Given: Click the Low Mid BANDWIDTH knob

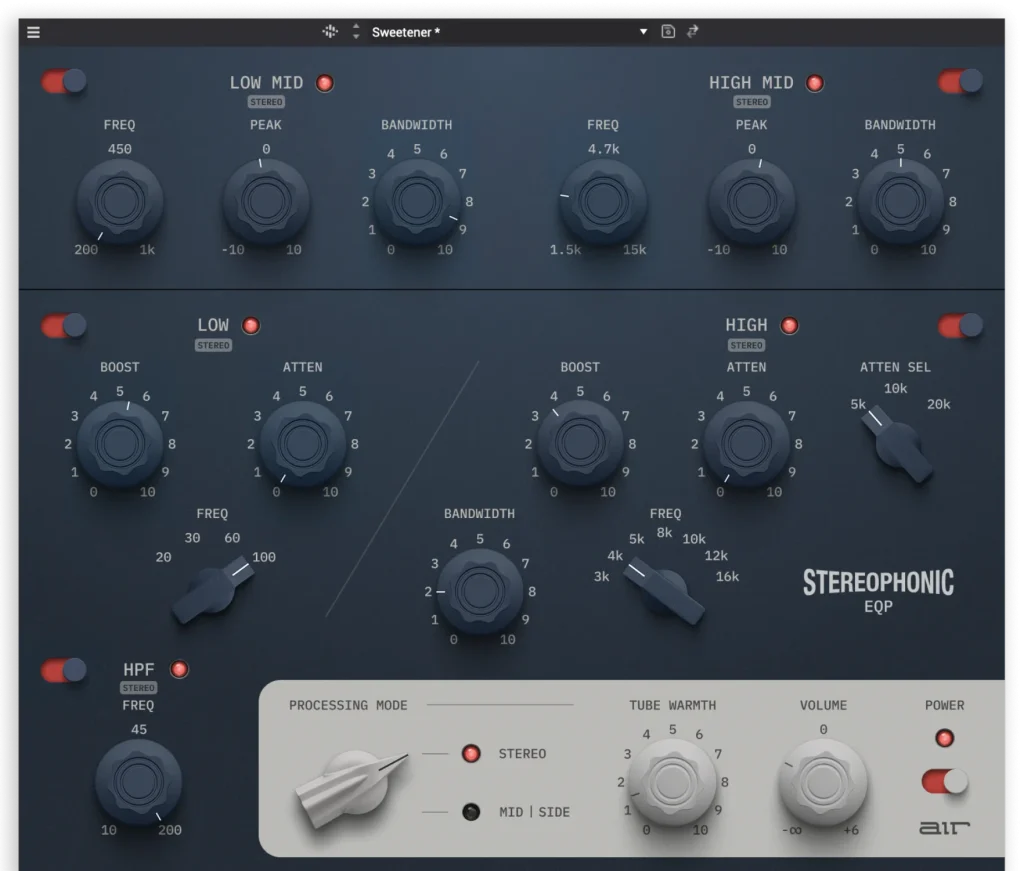Looking at the screenshot, I should click(417, 202).
